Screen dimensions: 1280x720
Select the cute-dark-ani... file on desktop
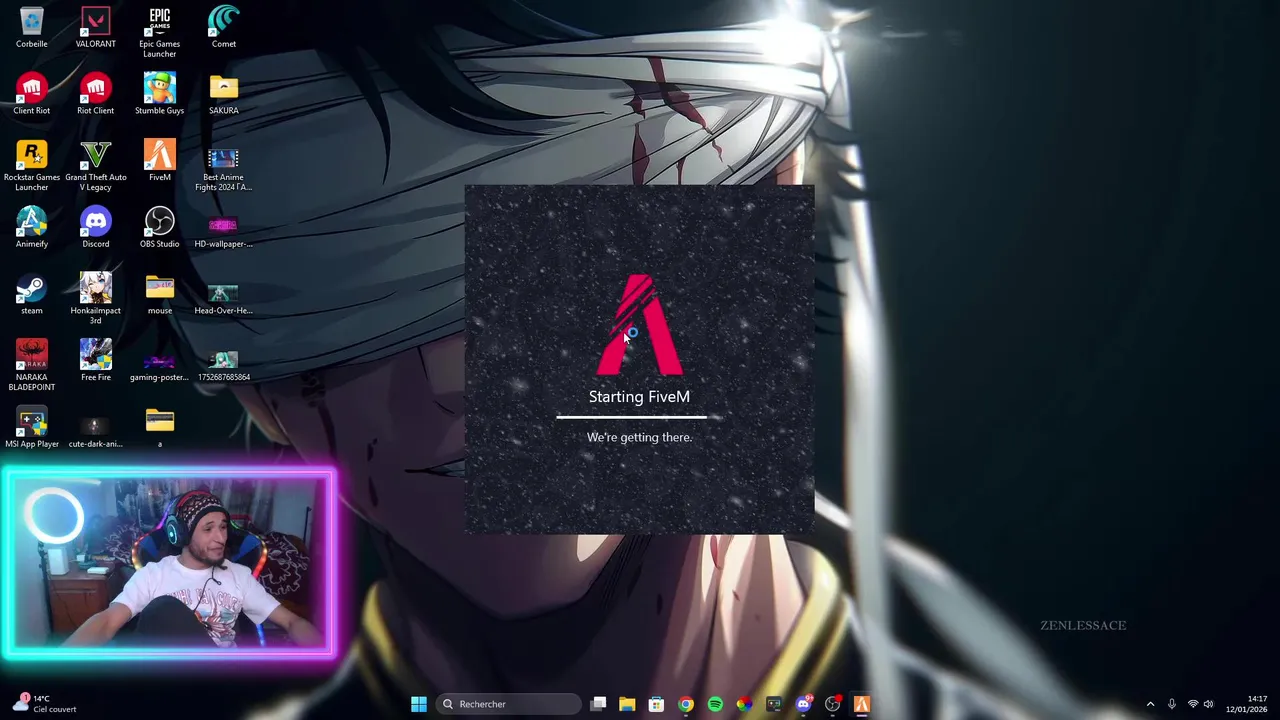pyautogui.click(x=96, y=432)
